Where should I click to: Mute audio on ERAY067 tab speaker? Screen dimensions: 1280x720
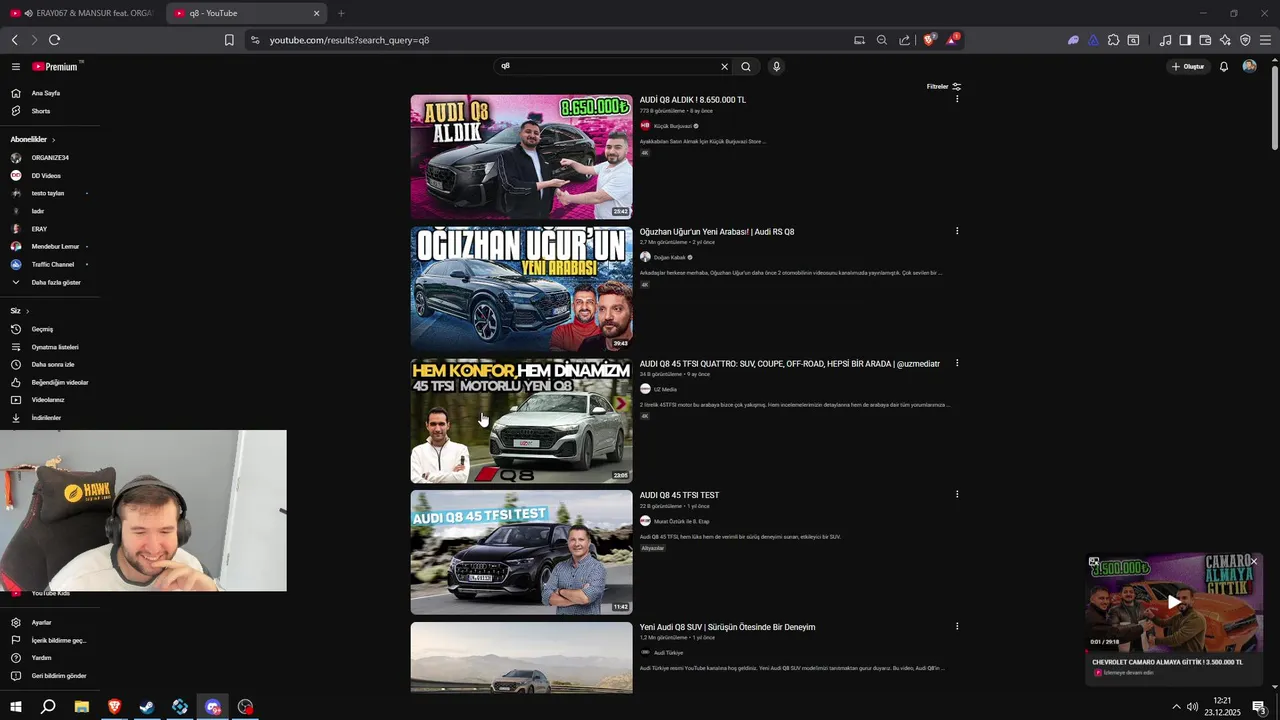[28, 14]
